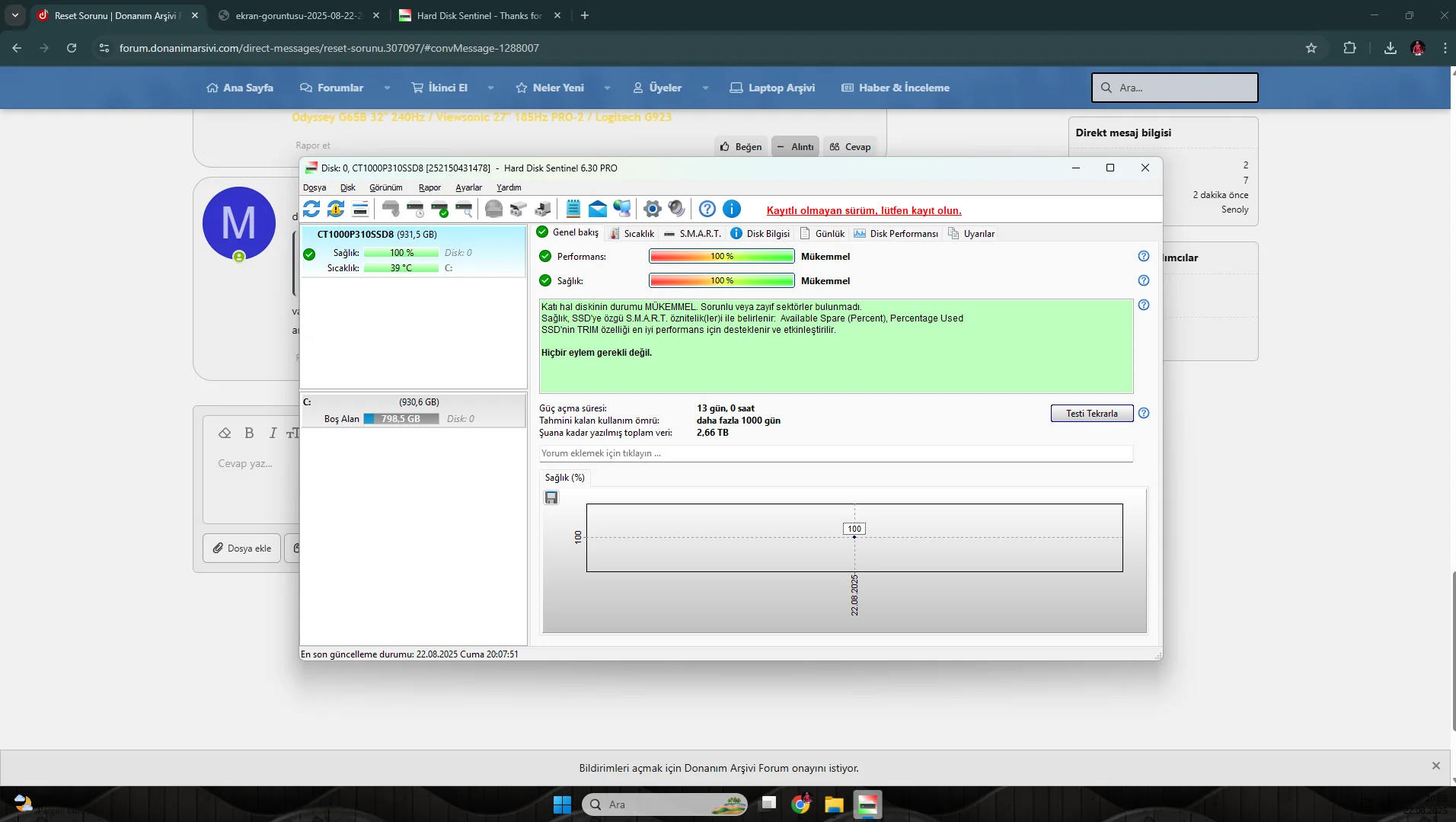This screenshot has height=822, width=1456.
Task: Toggle bold formatting in reply editor
Action: pyautogui.click(x=249, y=433)
